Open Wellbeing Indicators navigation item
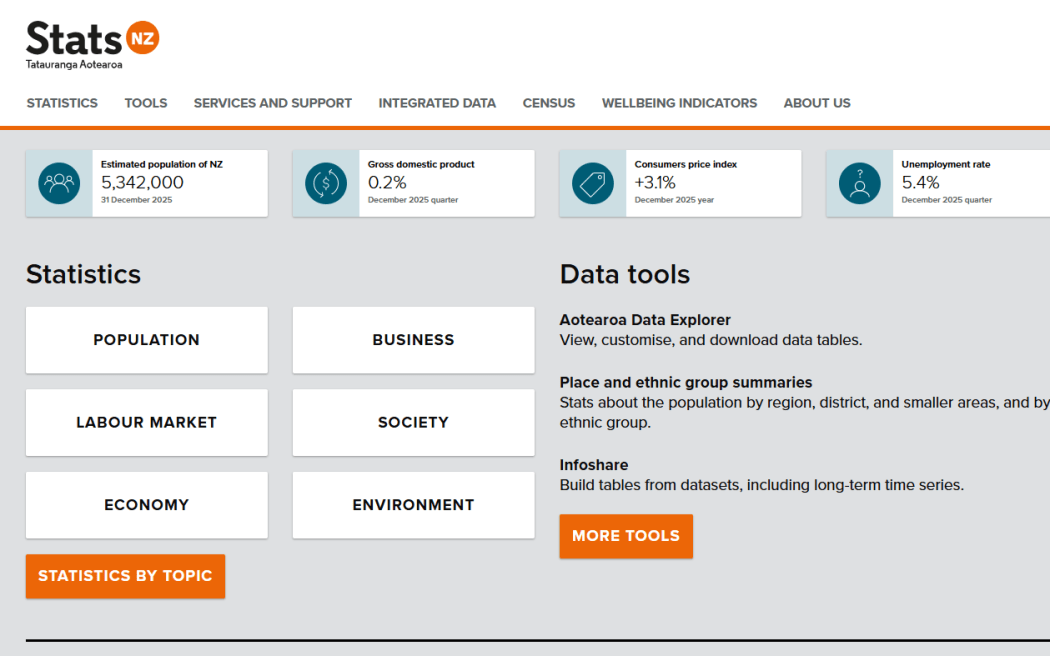The width and height of the screenshot is (1050, 656). pyautogui.click(x=679, y=103)
